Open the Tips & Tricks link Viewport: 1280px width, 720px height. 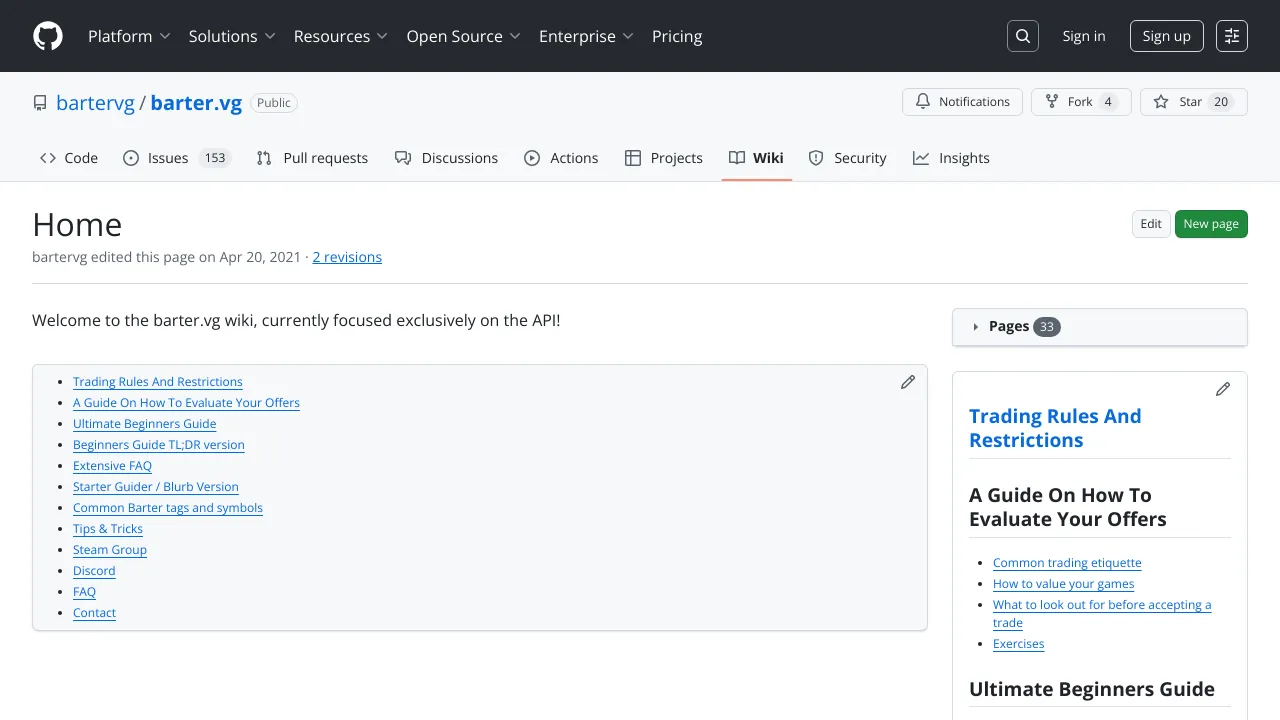[x=108, y=529]
